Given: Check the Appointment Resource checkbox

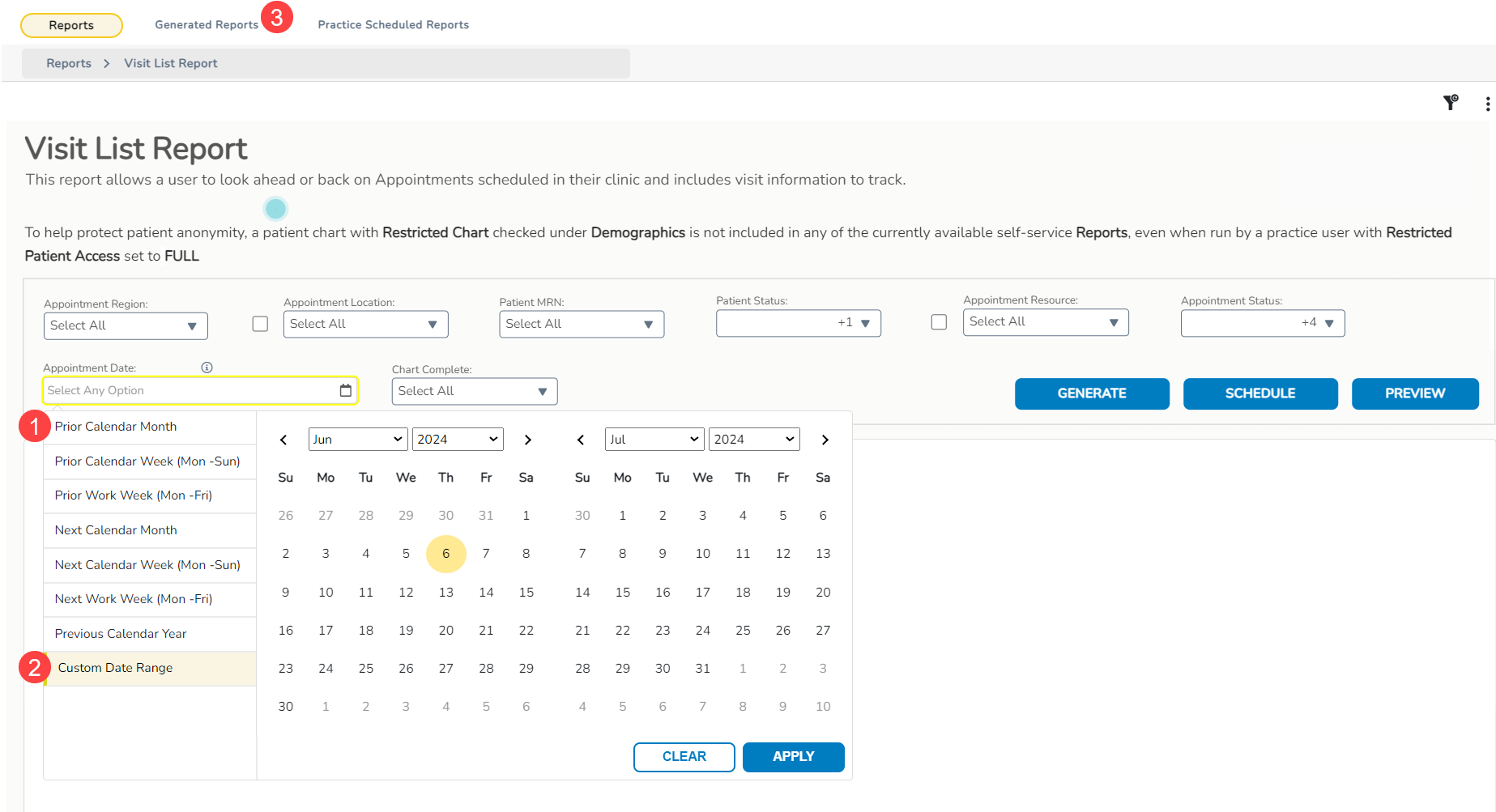Looking at the screenshot, I should tap(939, 322).
